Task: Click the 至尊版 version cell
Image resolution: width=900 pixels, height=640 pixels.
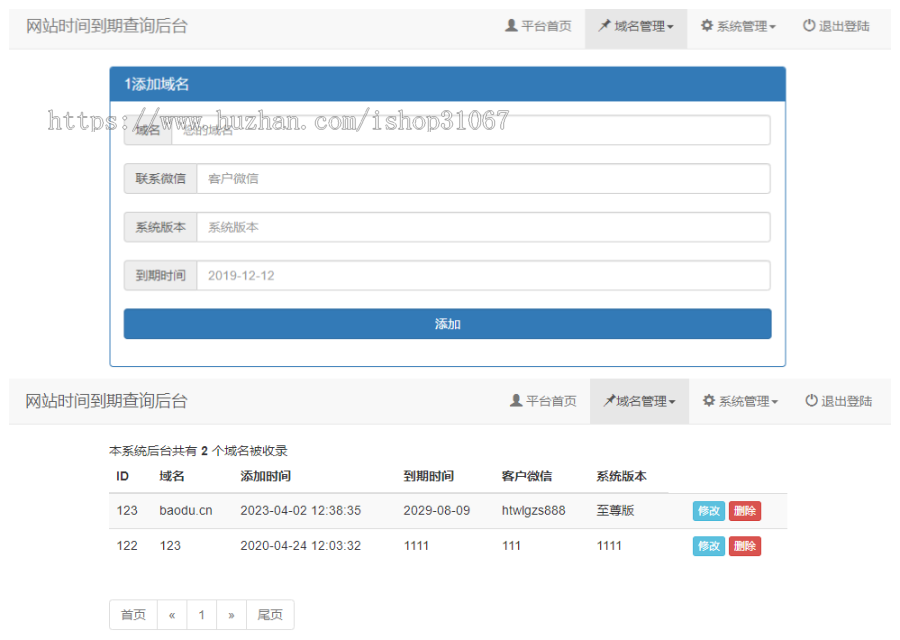Action: point(615,510)
